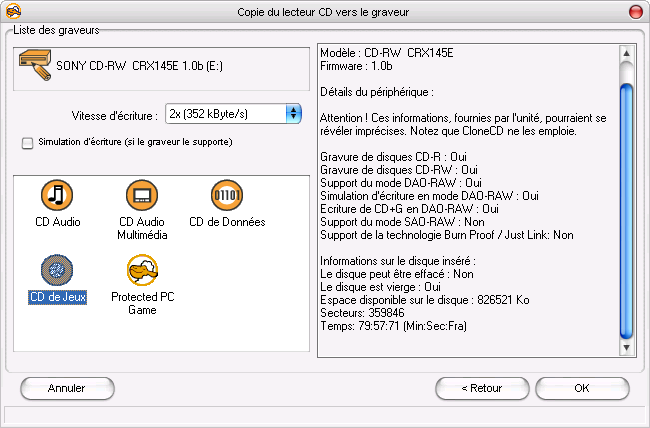Click 'Gravure de disques CD-RW : Oui' line
650x428 pixels.
(x=399, y=170)
